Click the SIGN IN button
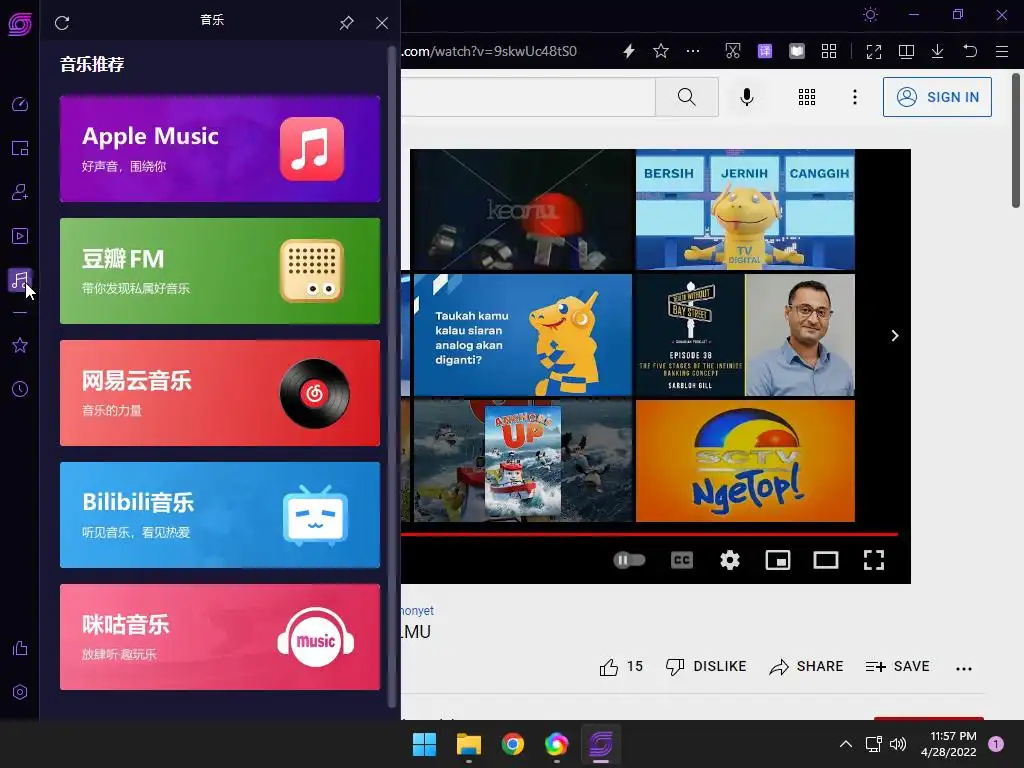Viewport: 1024px width, 768px height. coord(937,97)
